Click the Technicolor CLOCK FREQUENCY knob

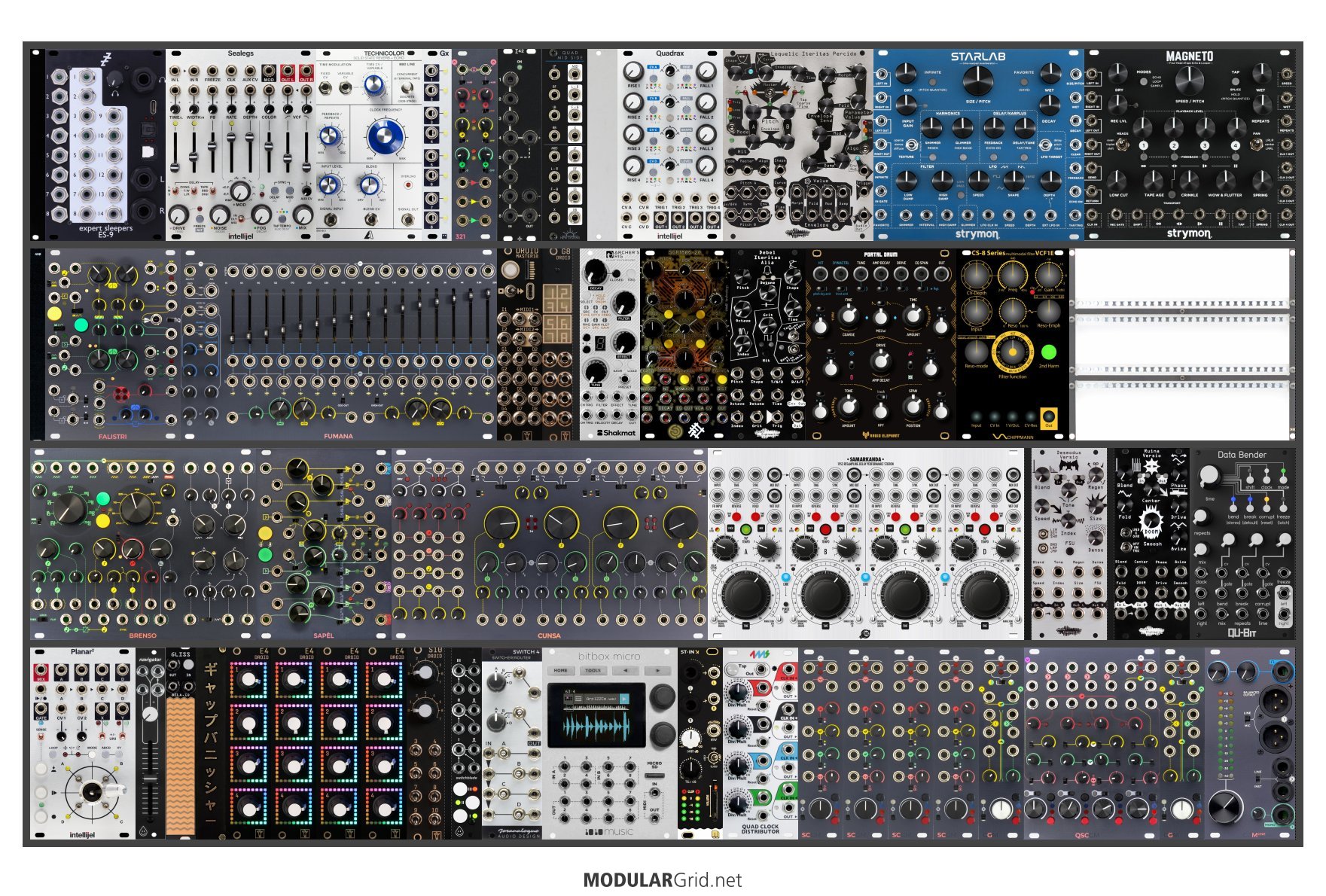tap(386, 136)
